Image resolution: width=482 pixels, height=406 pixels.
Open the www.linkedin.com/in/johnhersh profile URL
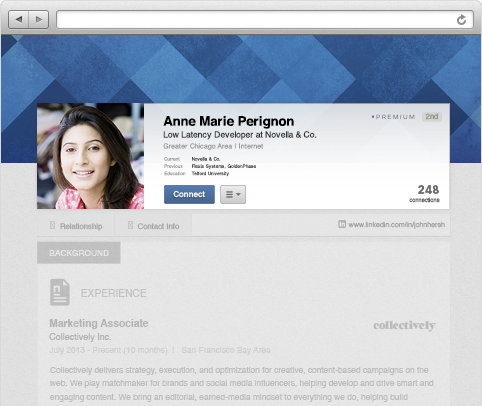tap(396, 225)
